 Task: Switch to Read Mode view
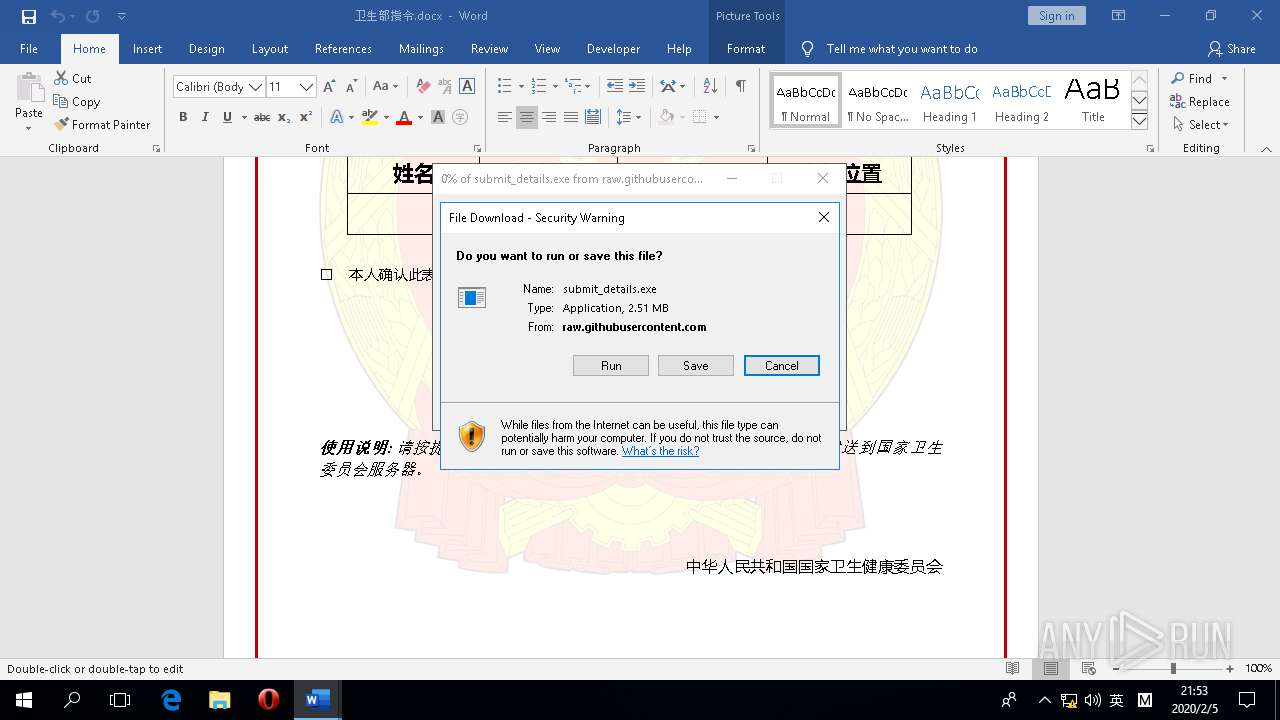[1013, 668]
